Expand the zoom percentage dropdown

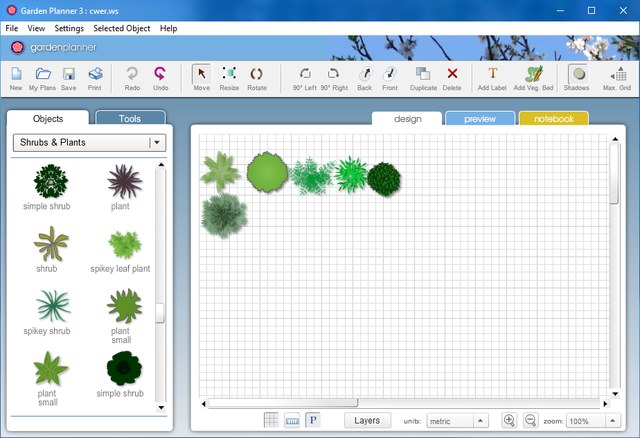click(595, 421)
